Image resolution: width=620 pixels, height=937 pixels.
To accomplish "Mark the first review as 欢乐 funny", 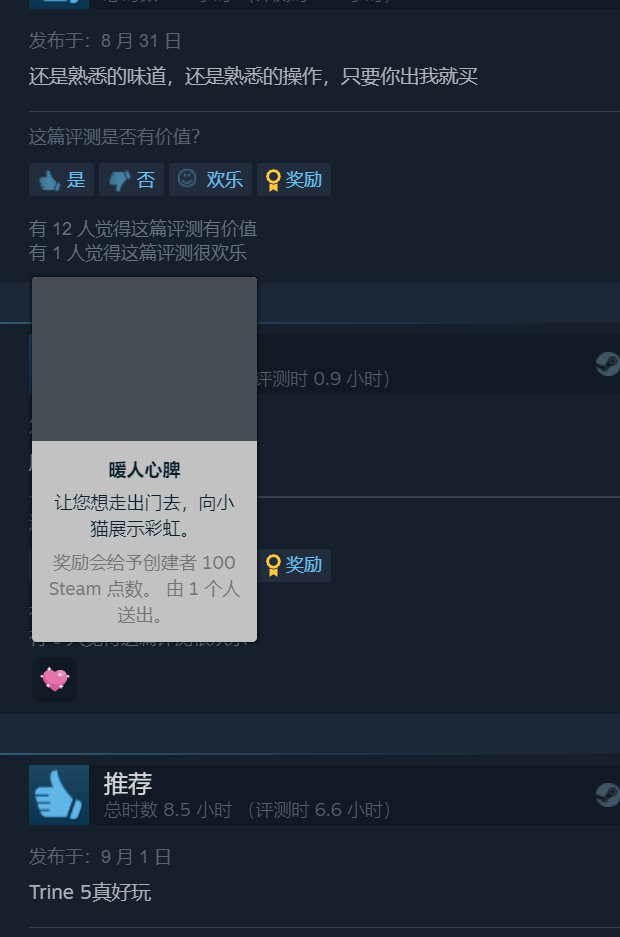I will tap(210, 179).
